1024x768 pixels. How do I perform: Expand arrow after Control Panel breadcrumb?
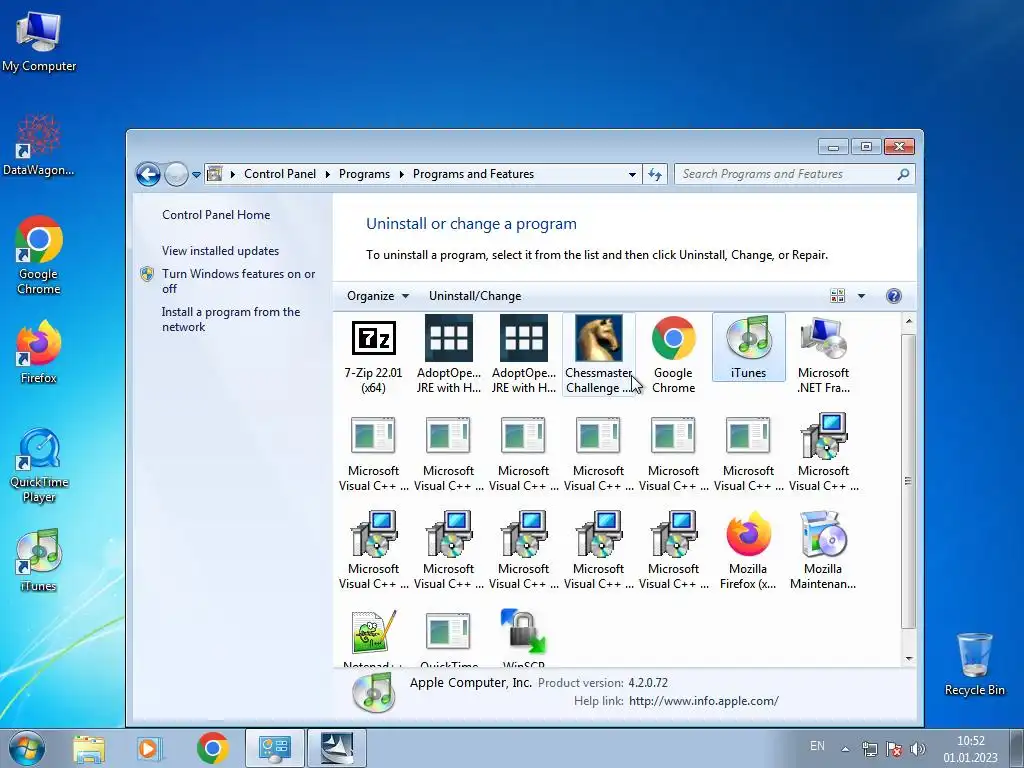click(x=327, y=174)
